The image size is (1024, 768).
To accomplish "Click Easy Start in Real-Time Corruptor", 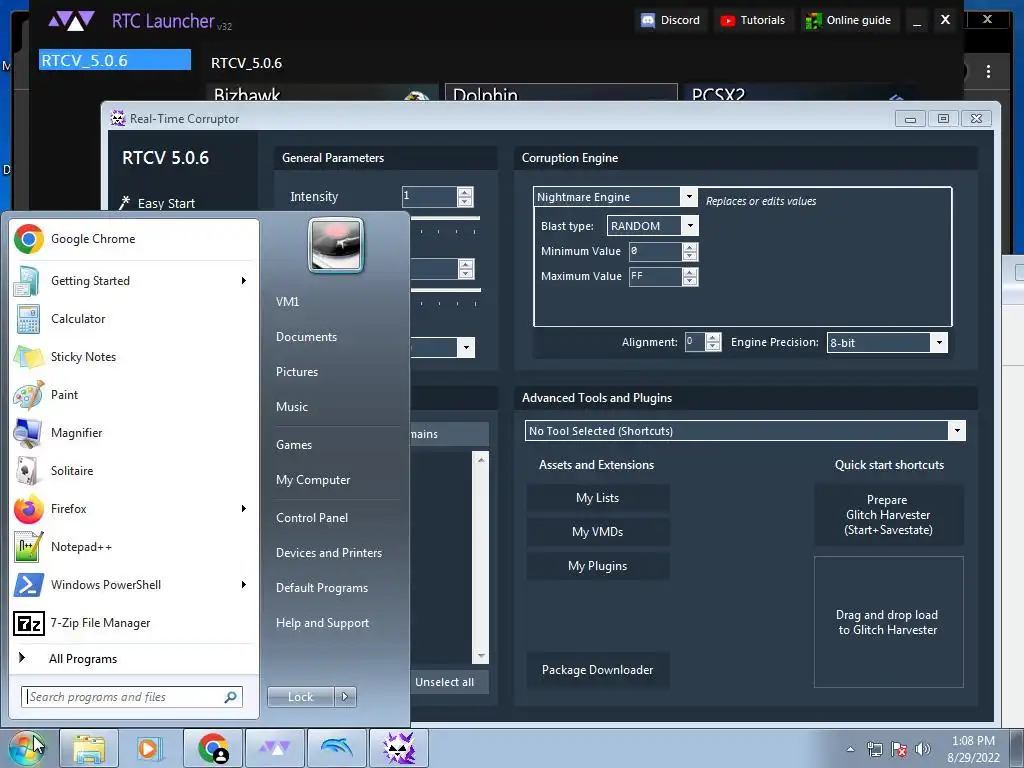I will [x=157, y=203].
